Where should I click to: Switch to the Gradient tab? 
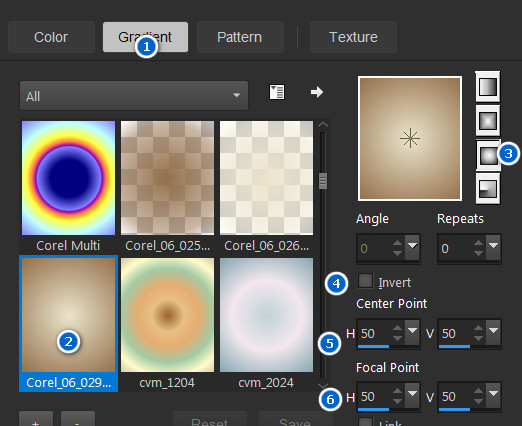tap(145, 37)
